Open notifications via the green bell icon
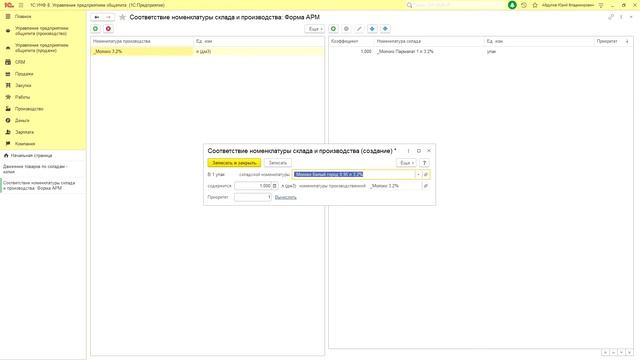The height and width of the screenshot is (360, 640). tap(512, 5)
